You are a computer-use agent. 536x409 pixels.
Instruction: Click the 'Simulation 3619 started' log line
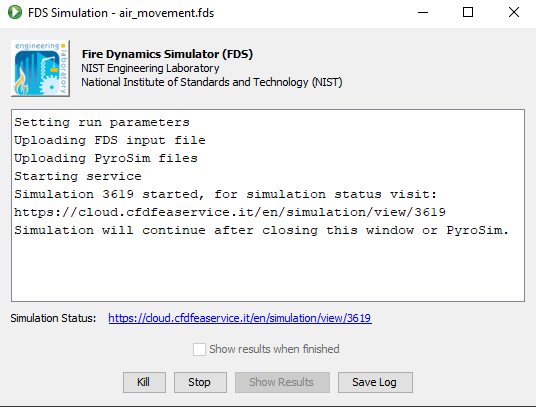pos(226,194)
